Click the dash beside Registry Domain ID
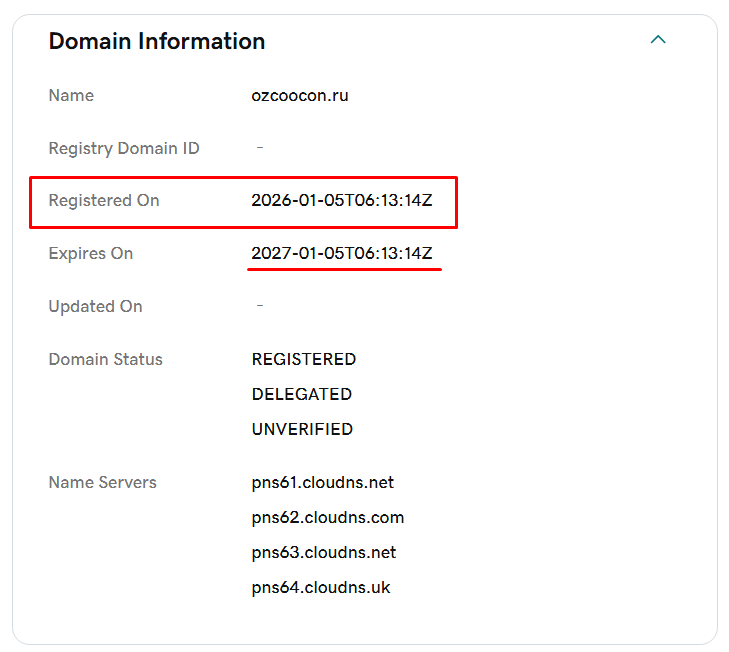 260,149
